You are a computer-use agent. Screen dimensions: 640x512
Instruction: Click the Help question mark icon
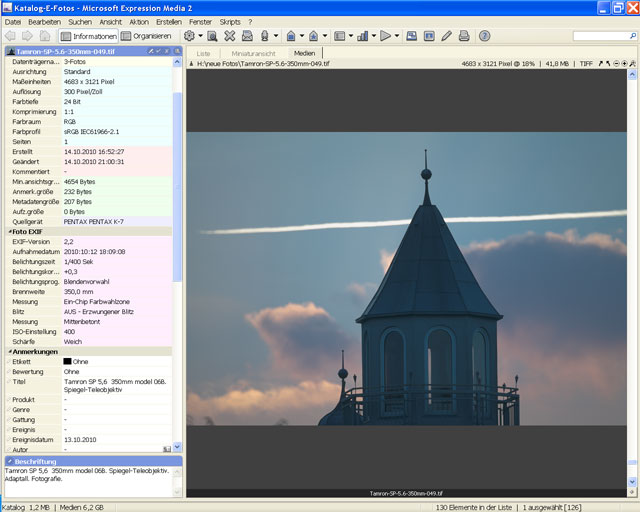click(484, 36)
